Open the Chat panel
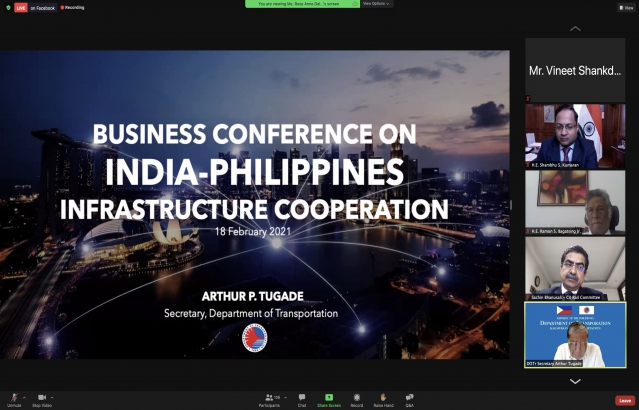The image size is (639, 410). (302, 397)
